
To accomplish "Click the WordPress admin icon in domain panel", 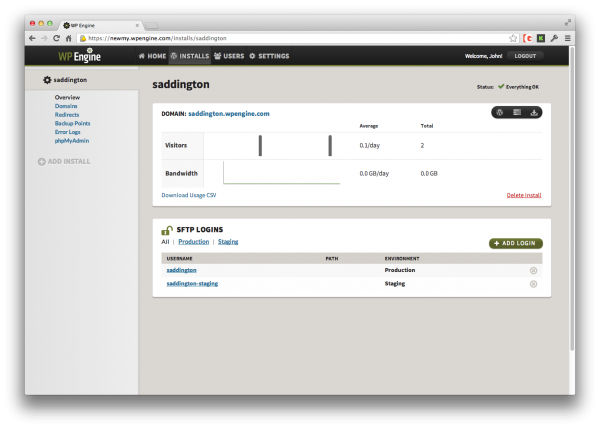I will pyautogui.click(x=500, y=113).
